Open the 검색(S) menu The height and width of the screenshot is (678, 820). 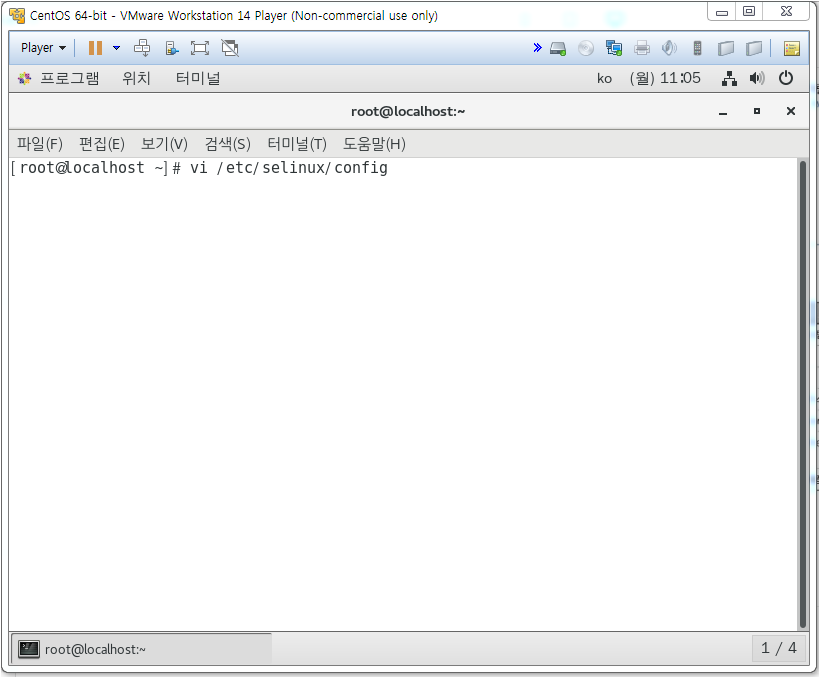pos(227,144)
